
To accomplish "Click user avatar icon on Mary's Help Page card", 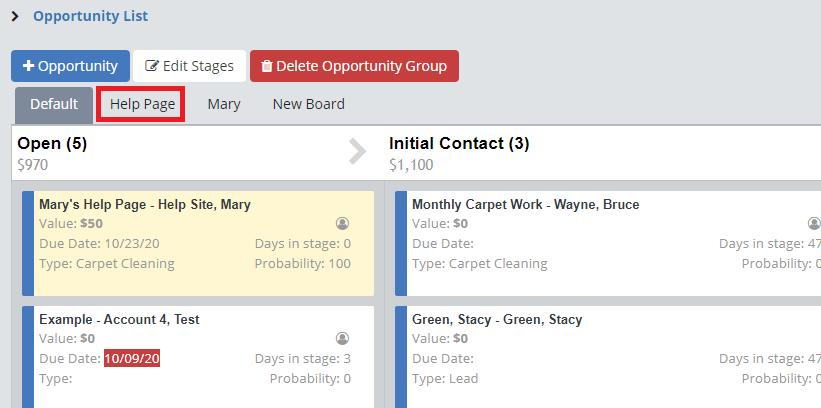I will pos(342,224).
